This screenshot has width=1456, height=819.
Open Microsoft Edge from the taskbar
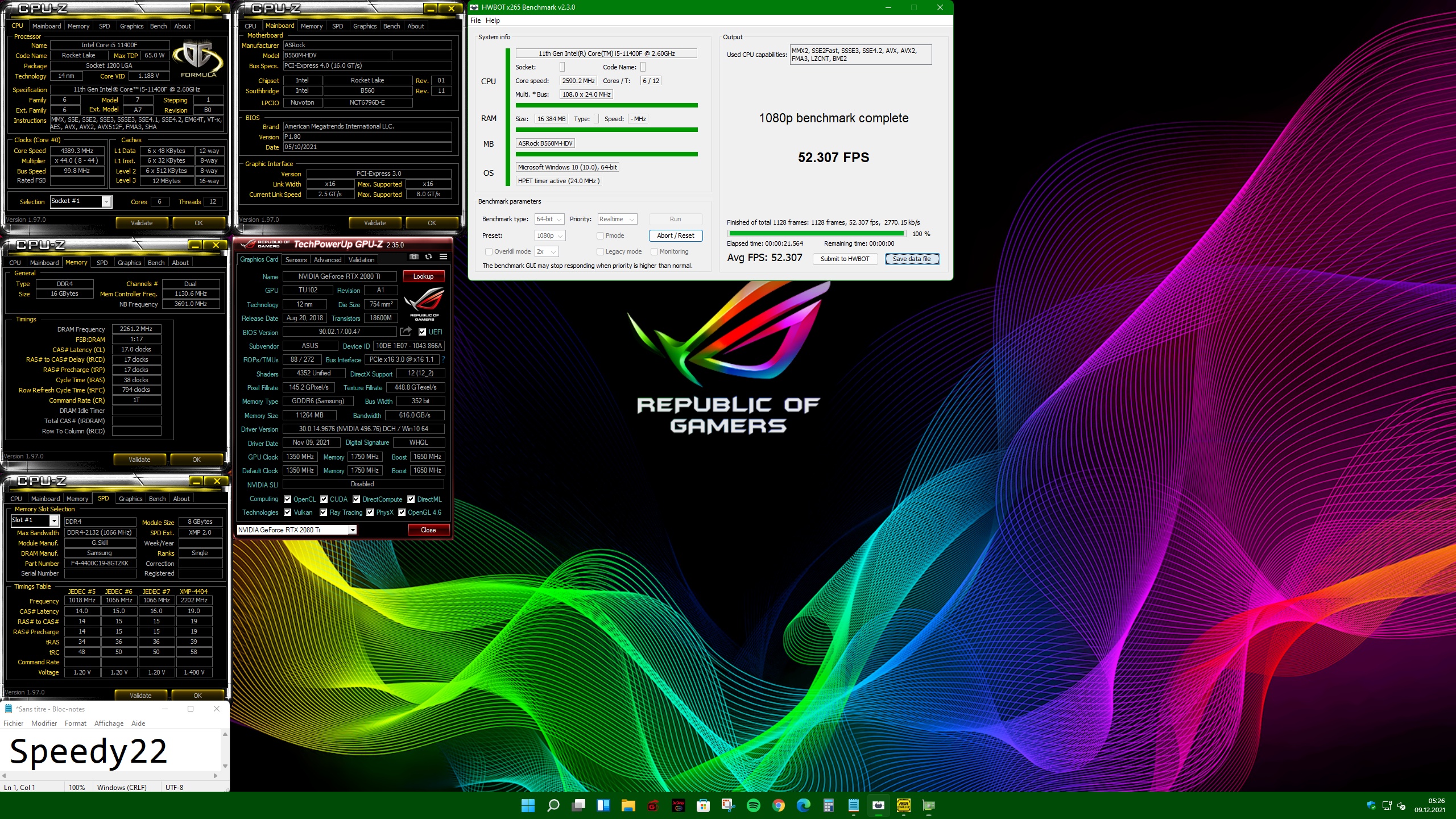pyautogui.click(x=803, y=805)
